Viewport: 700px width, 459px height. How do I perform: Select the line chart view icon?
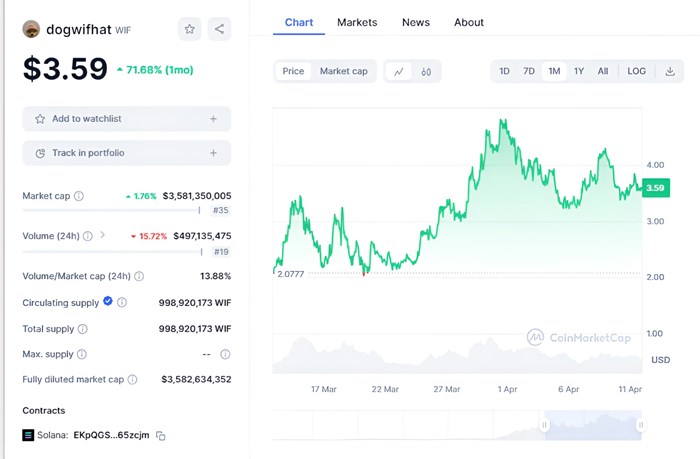[399, 71]
